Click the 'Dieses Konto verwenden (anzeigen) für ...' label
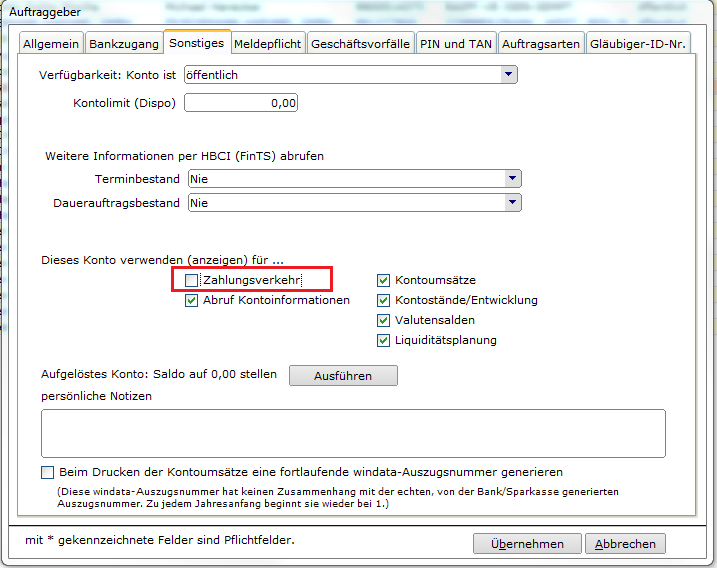The width and height of the screenshot is (717, 568). 162,260
